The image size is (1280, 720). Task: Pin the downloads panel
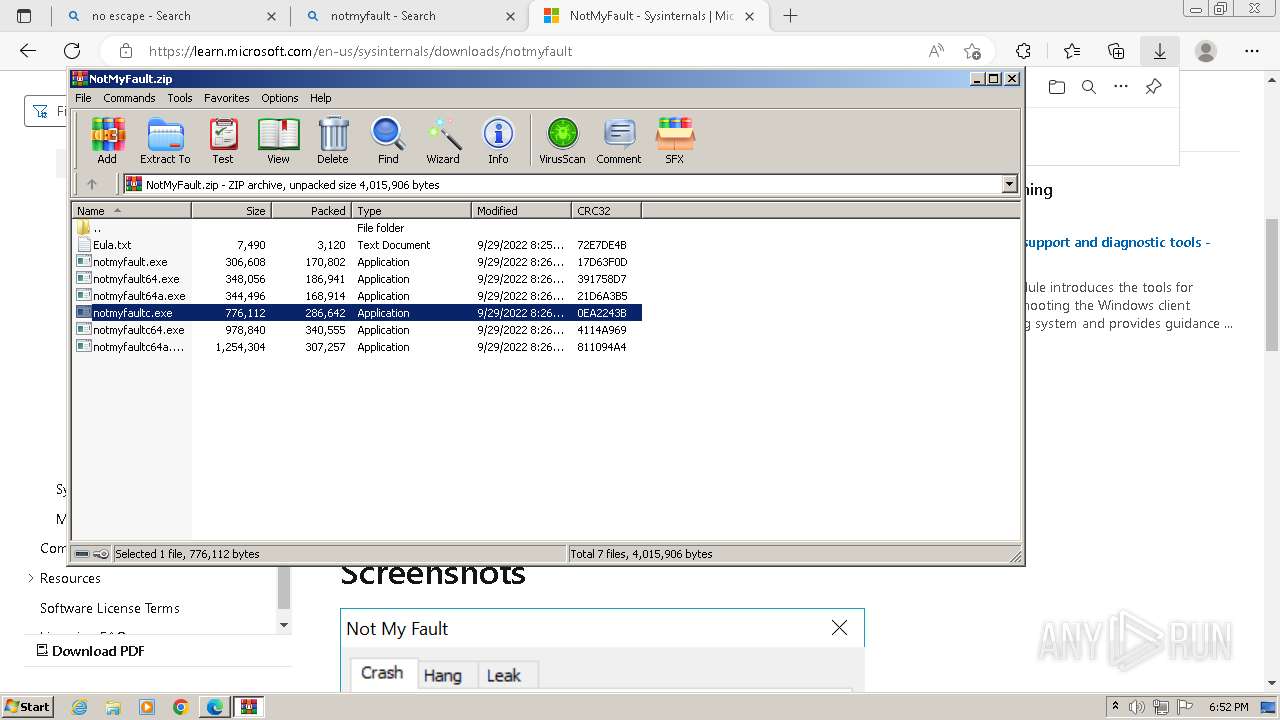pyautogui.click(x=1153, y=87)
